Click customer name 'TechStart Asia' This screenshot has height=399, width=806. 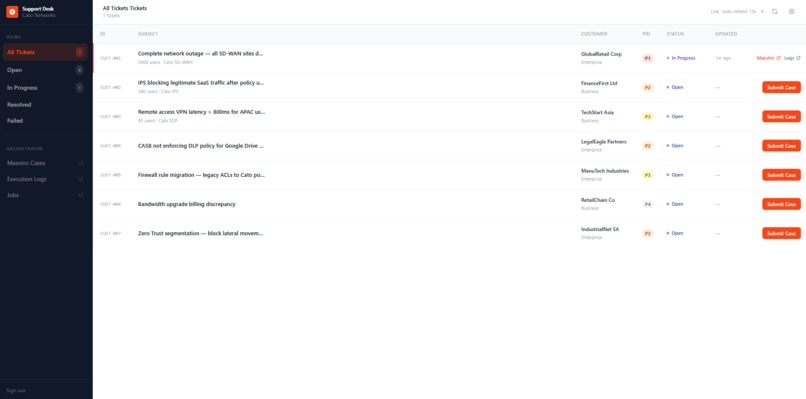click(597, 113)
